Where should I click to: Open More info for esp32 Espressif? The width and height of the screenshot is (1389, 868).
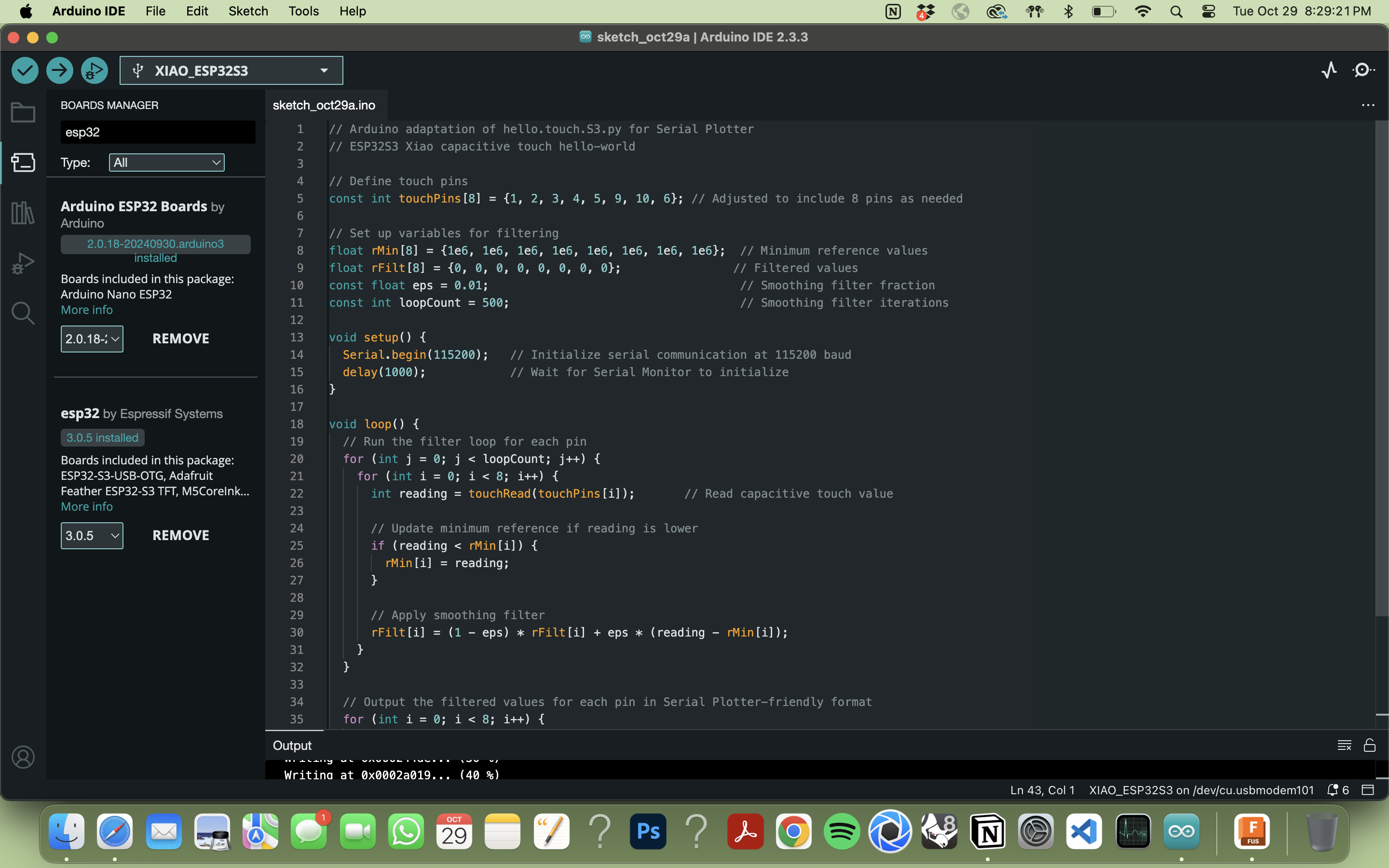point(87,507)
